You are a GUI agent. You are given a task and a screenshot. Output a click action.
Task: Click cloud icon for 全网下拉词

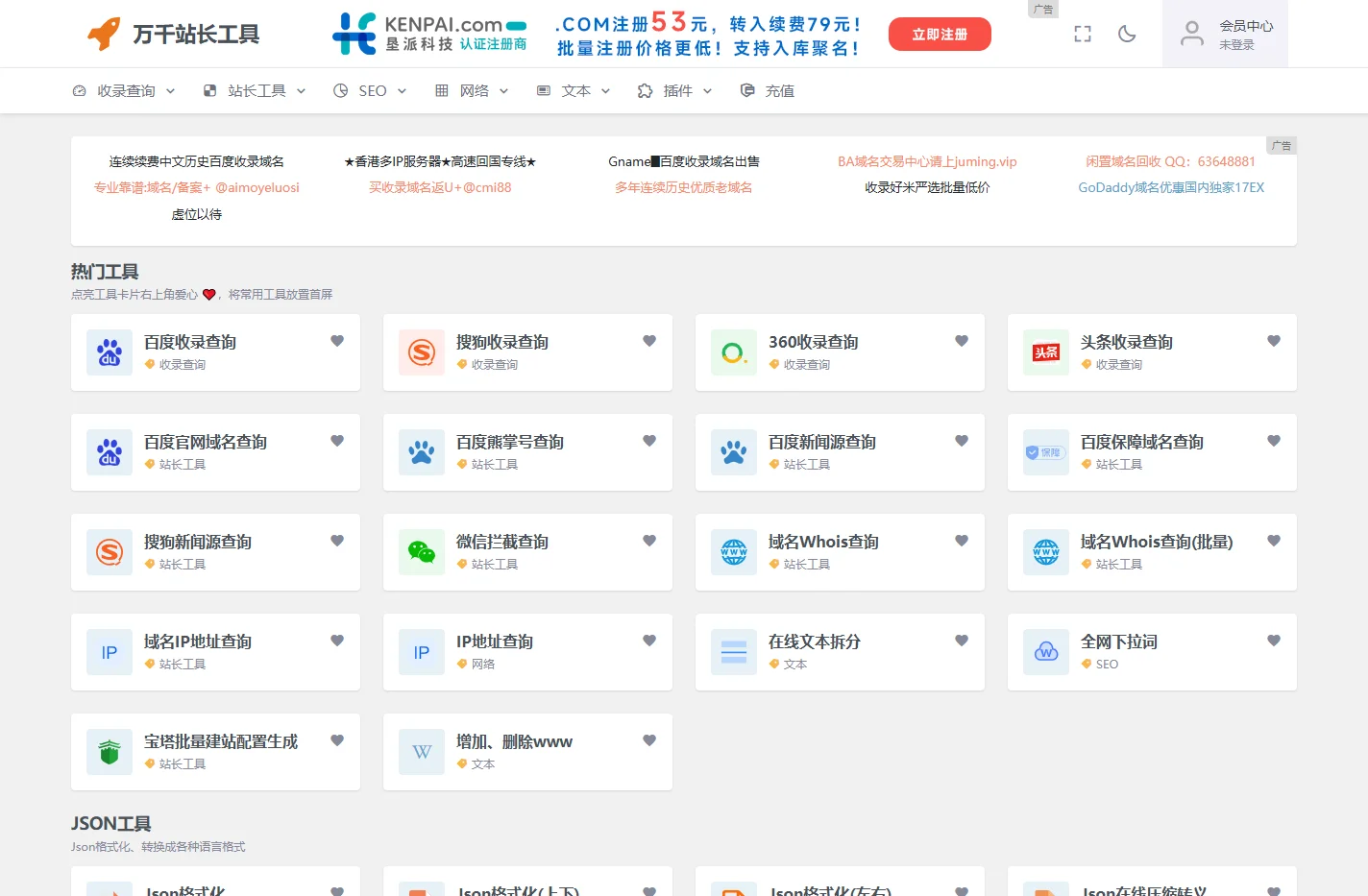coord(1046,652)
